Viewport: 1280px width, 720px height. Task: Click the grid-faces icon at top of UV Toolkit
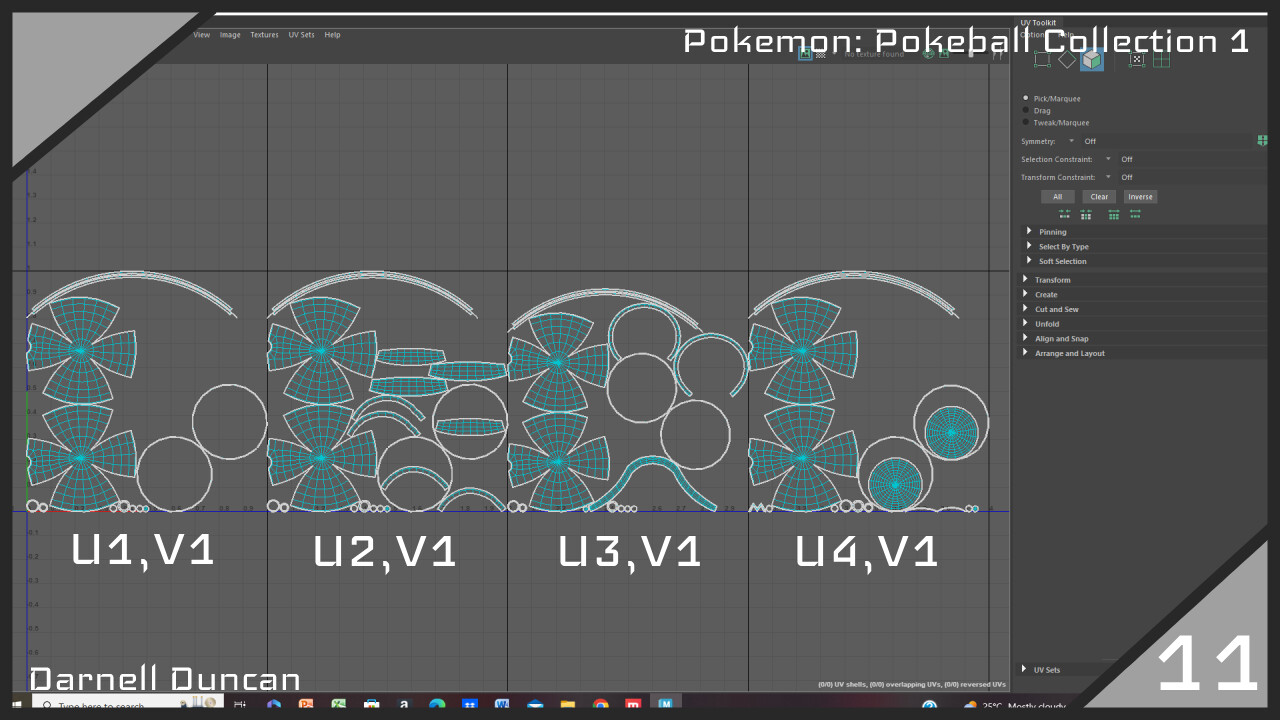[x=1161, y=60]
